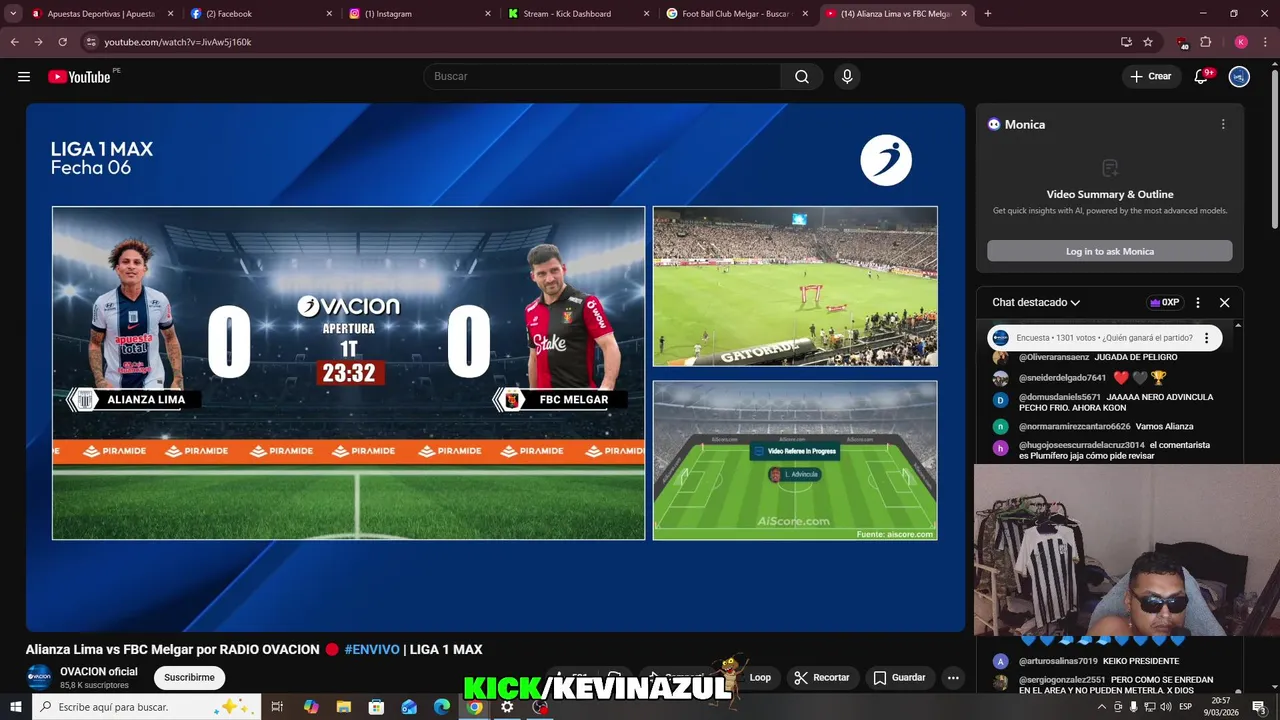Close the Instagram tab

click(x=488, y=14)
